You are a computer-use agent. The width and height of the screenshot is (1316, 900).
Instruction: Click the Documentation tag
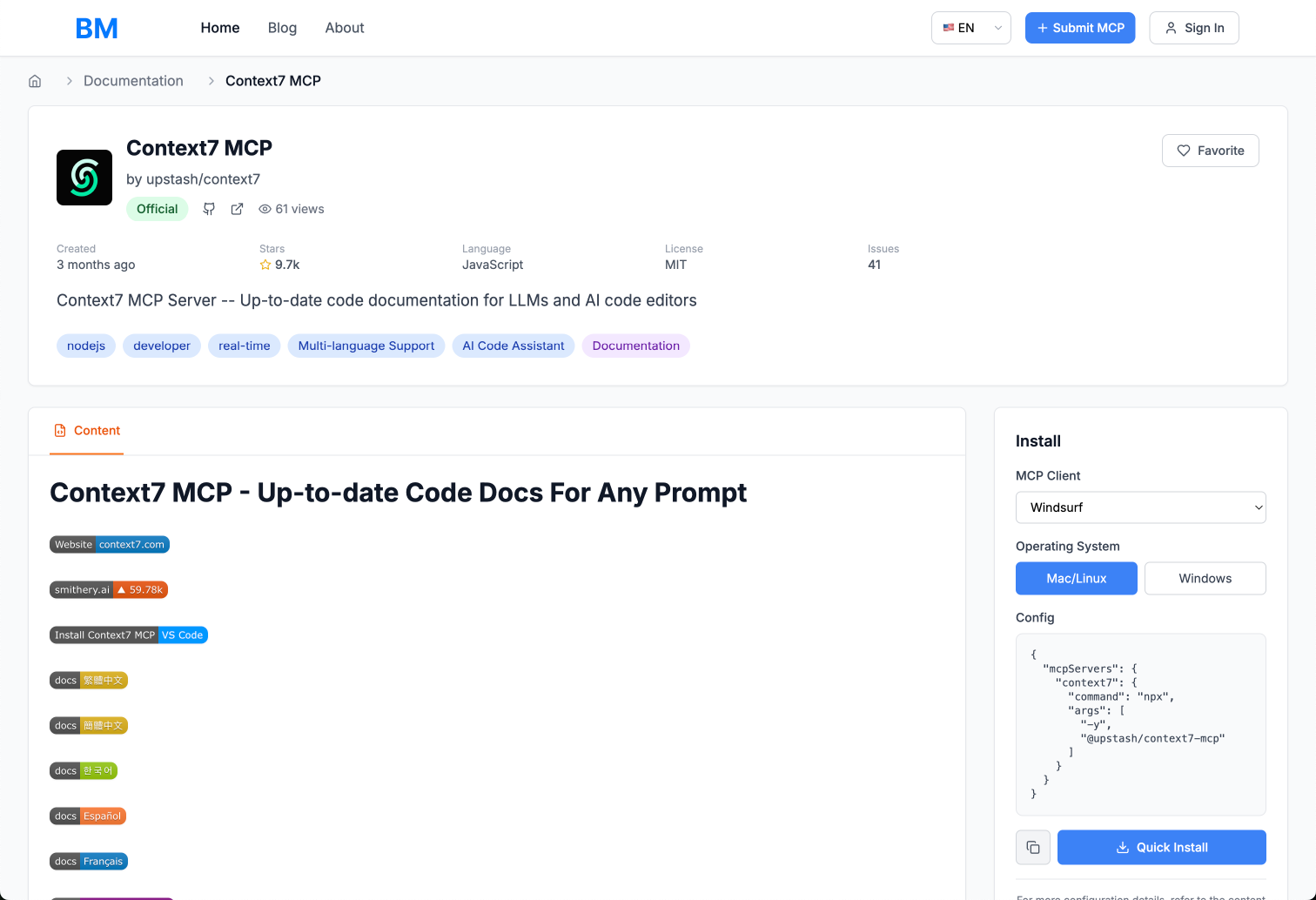click(x=636, y=346)
